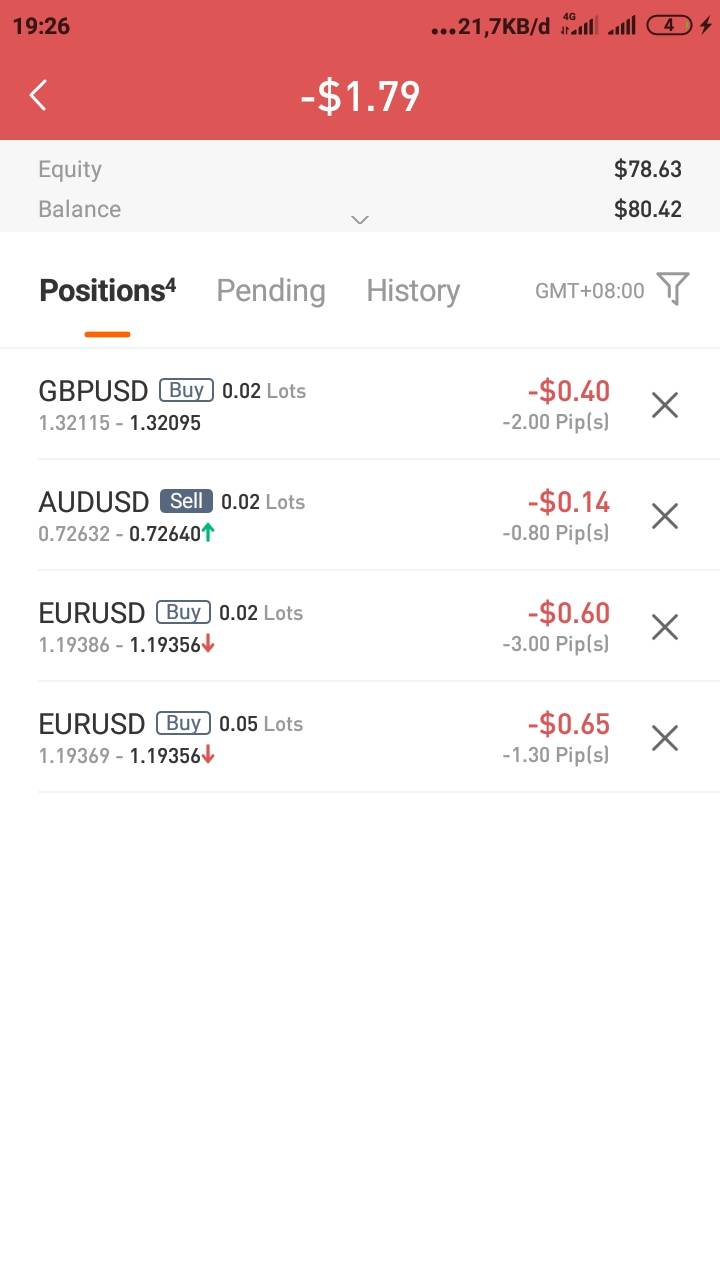Switch to the Pending tab
Image resolution: width=720 pixels, height=1280 pixels.
(x=270, y=291)
